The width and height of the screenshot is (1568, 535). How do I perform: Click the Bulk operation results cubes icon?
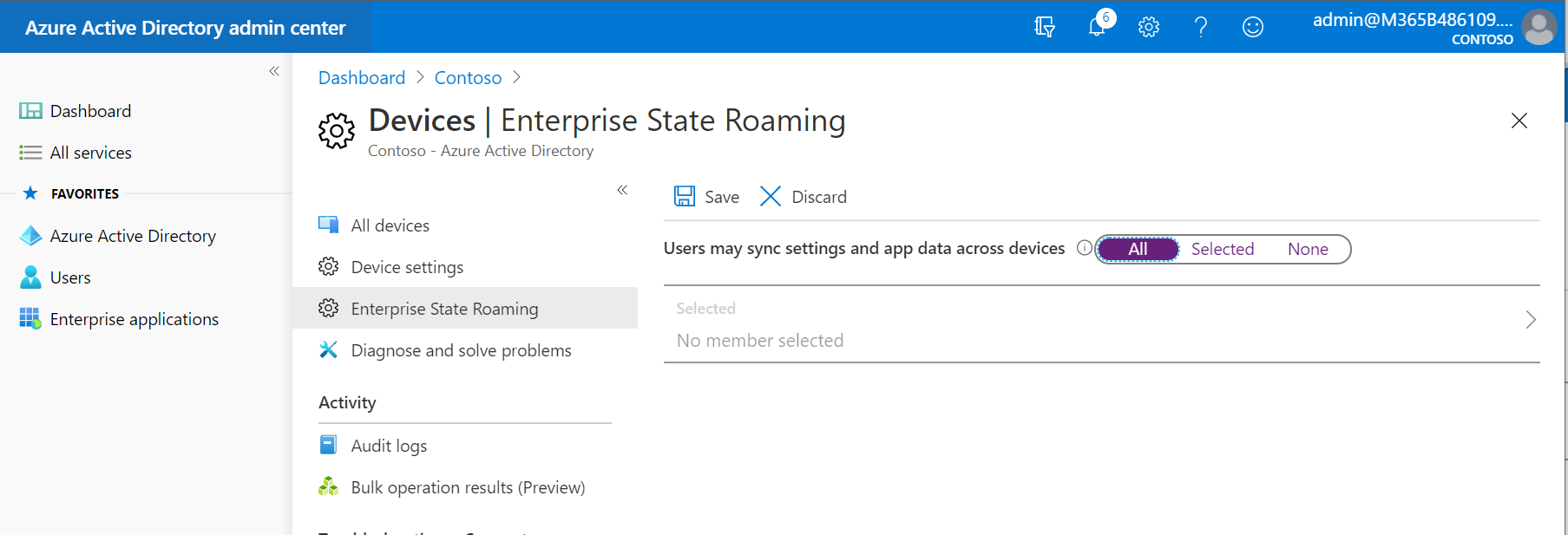click(329, 486)
